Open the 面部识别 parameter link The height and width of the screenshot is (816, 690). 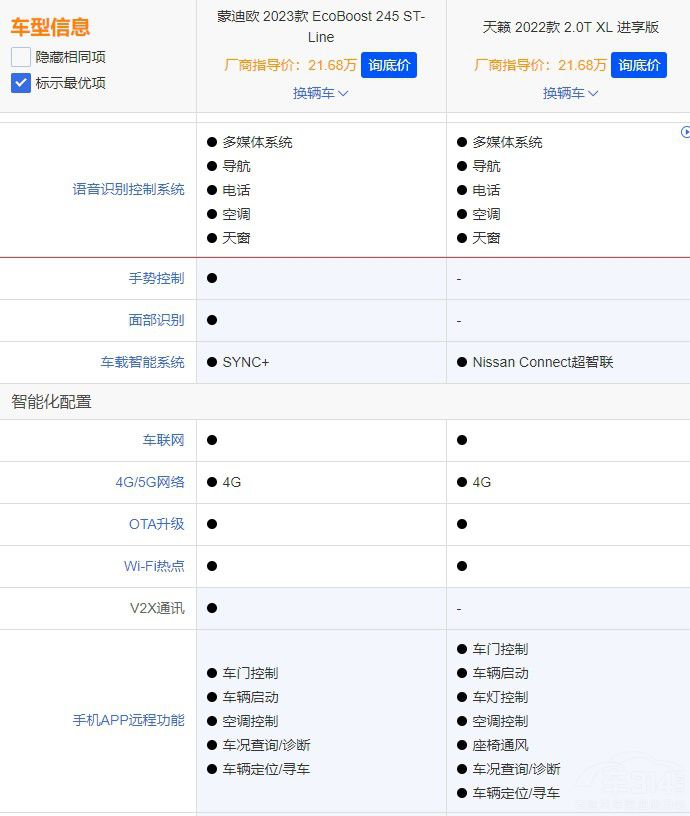tap(156, 320)
